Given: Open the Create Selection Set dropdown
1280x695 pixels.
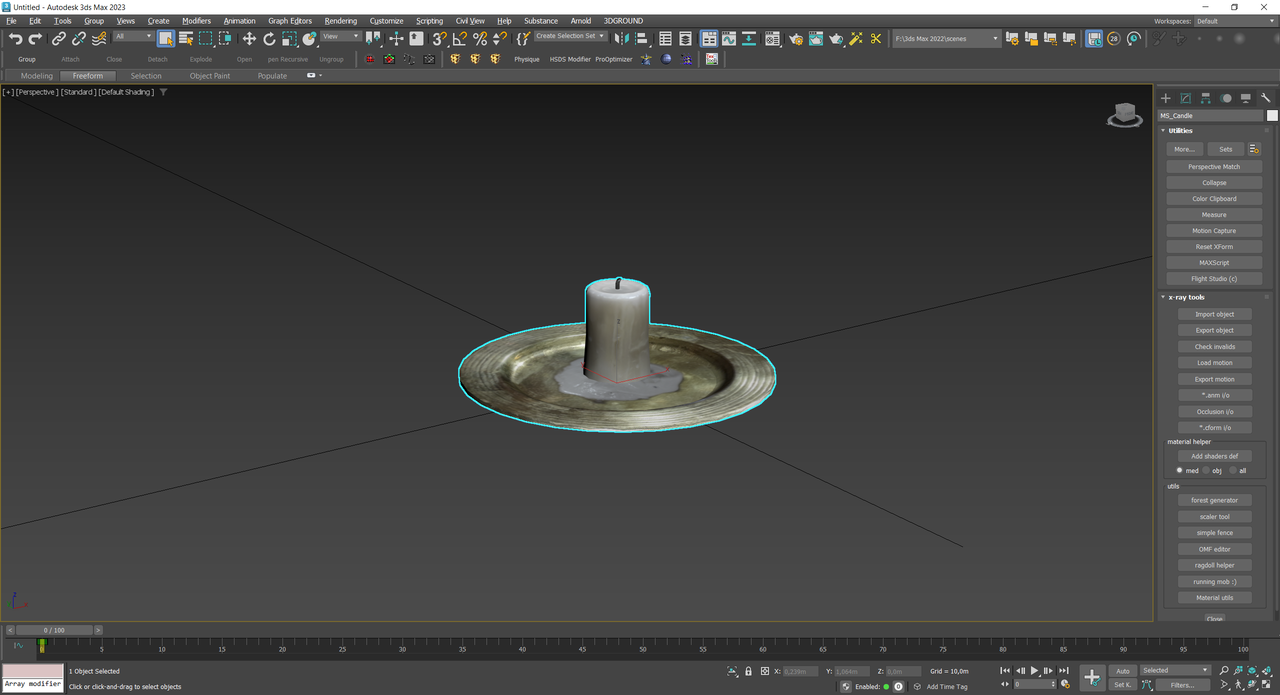Looking at the screenshot, I should 570,36.
